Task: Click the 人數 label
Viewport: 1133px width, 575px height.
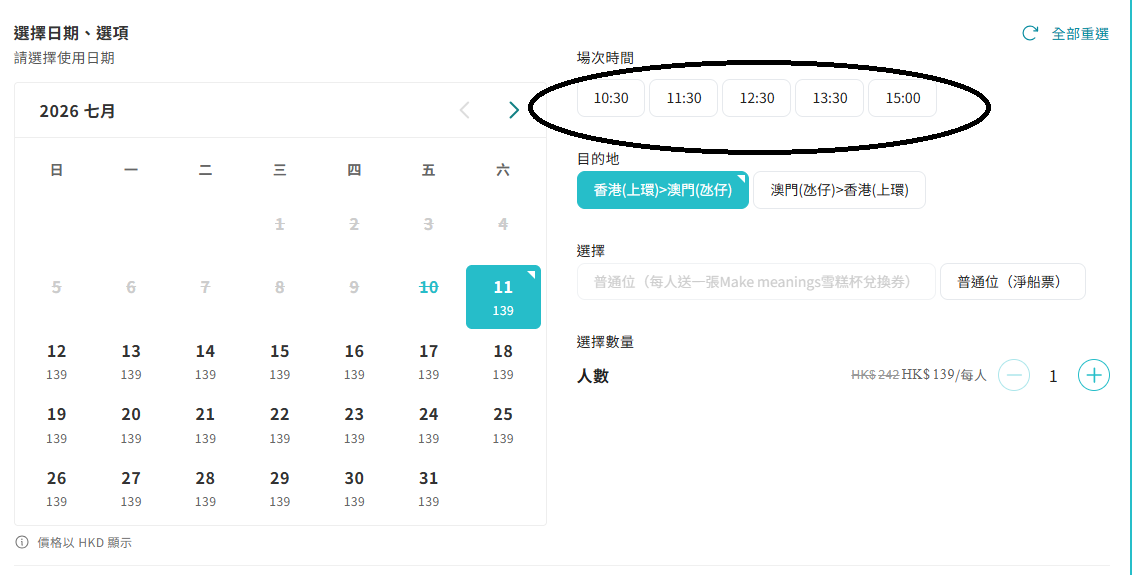Action: [x=593, y=376]
